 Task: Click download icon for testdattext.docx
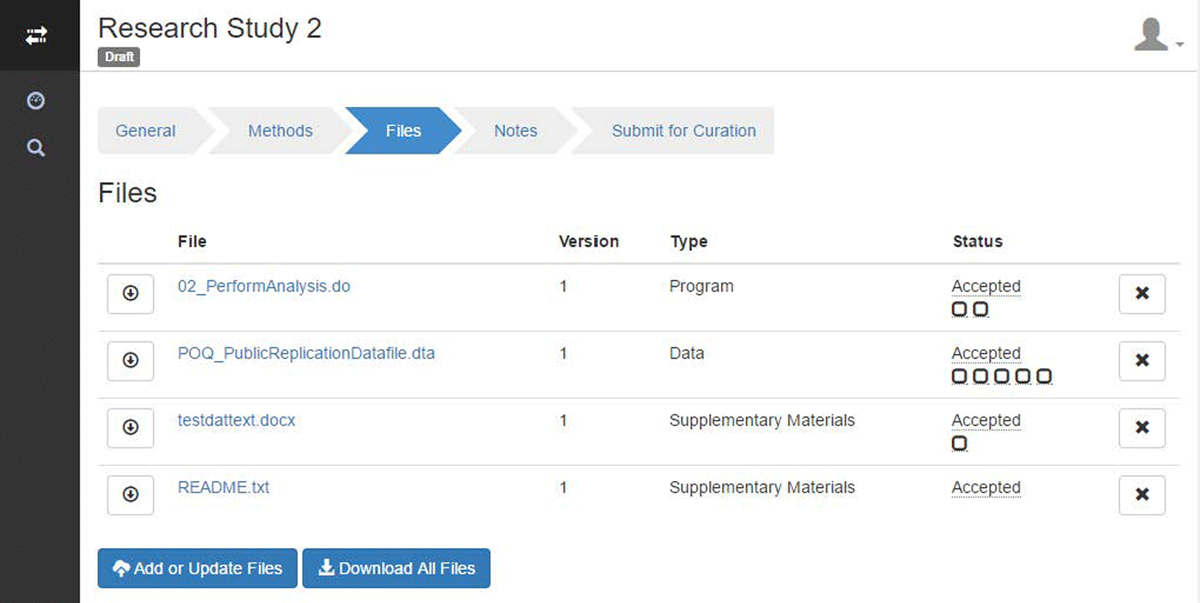pyautogui.click(x=130, y=427)
